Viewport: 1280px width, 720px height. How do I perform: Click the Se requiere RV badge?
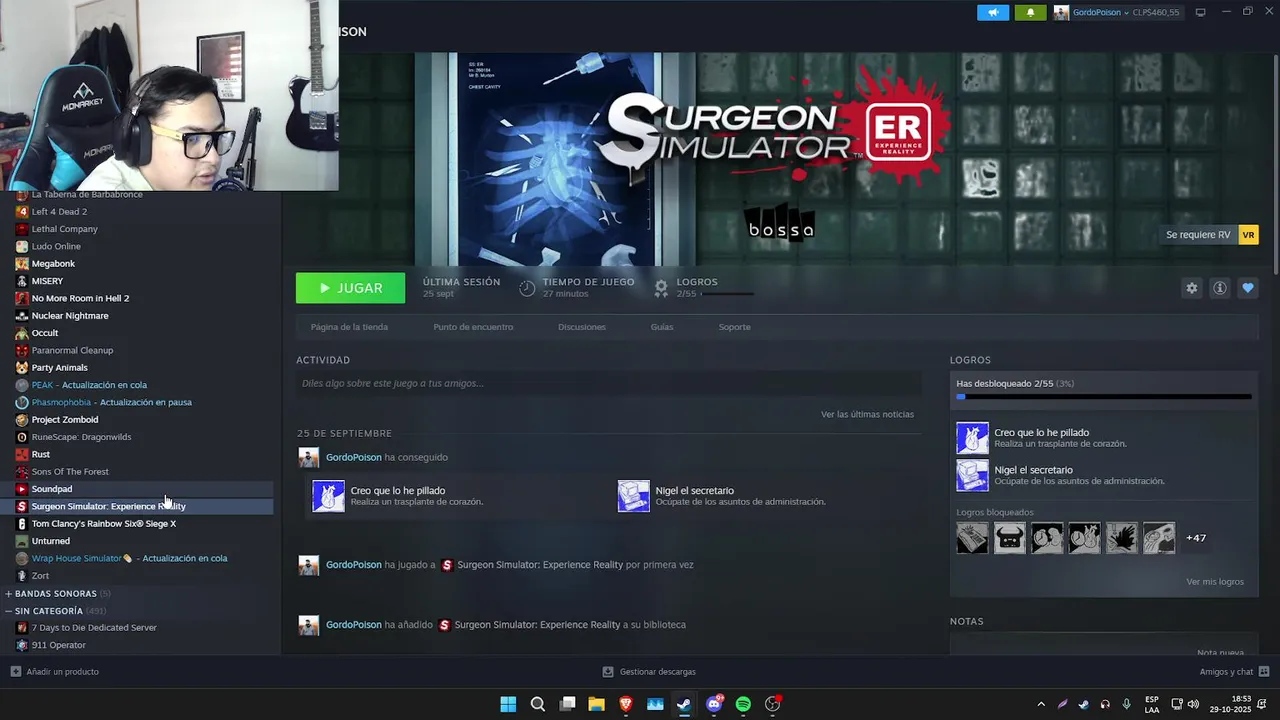click(1210, 235)
